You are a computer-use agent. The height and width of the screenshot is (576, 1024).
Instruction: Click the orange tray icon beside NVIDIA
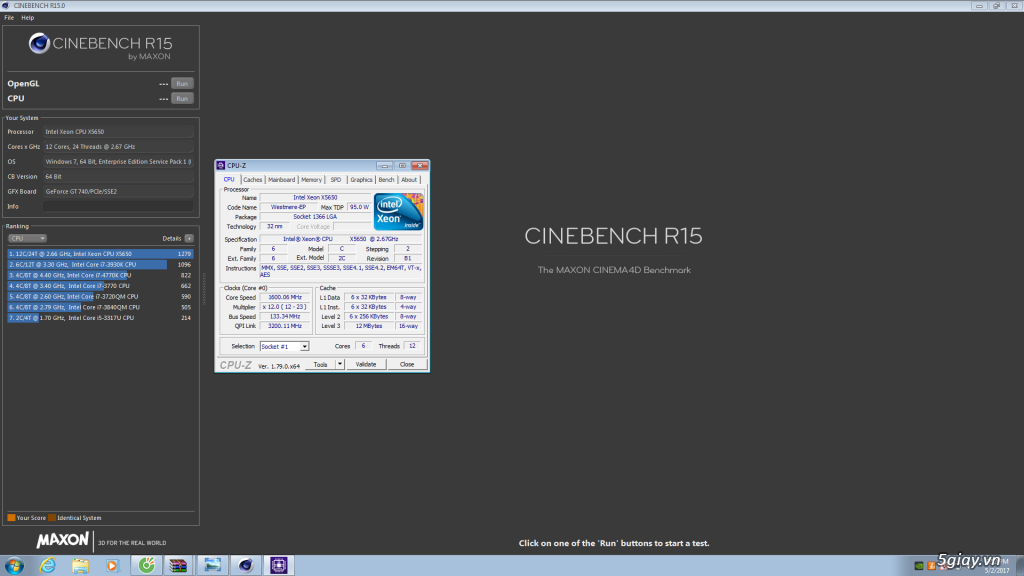click(931, 566)
